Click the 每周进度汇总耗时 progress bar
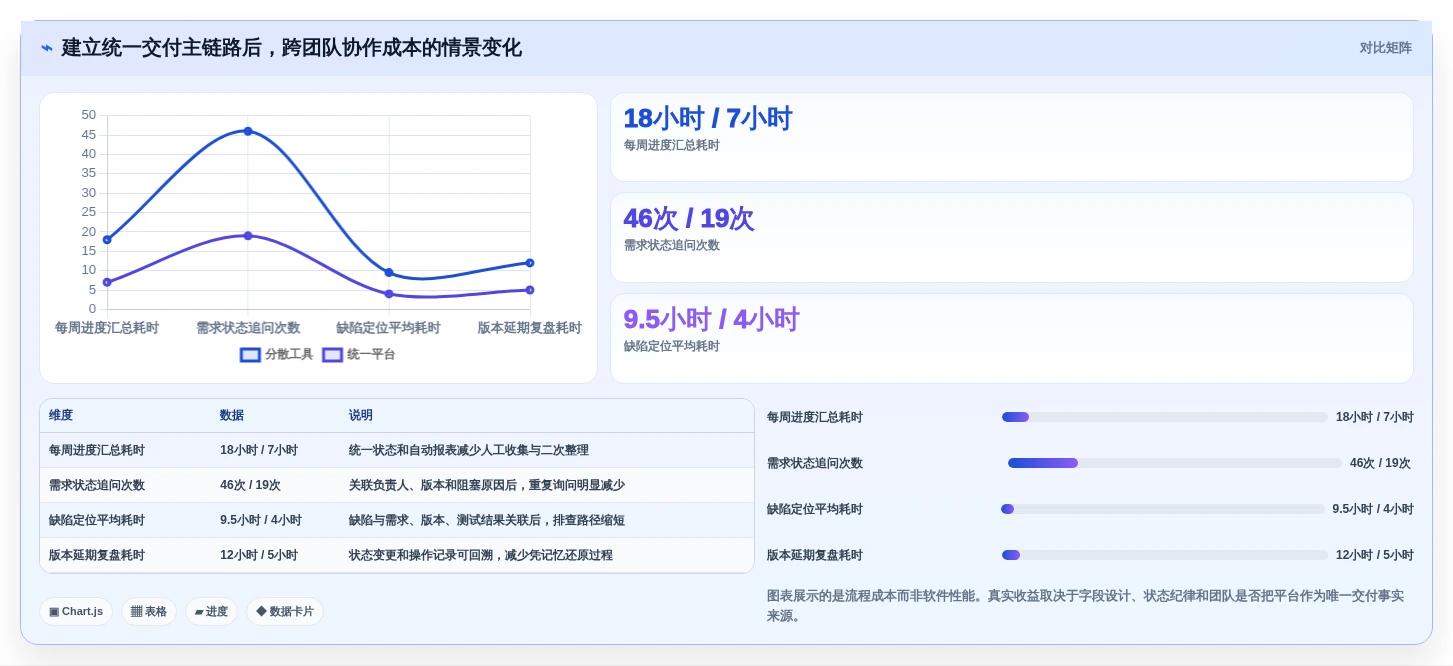The width and height of the screenshot is (1453, 666). click(1165, 417)
